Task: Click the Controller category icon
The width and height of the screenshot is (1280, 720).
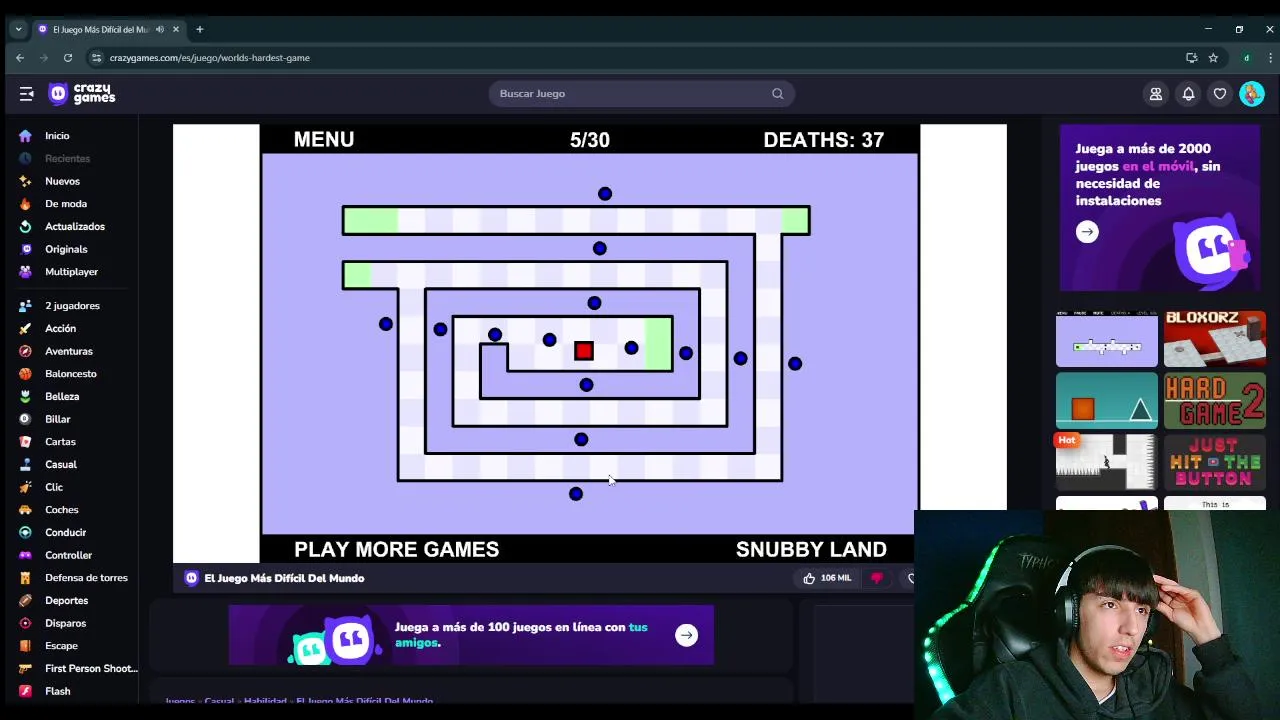Action: coord(25,555)
